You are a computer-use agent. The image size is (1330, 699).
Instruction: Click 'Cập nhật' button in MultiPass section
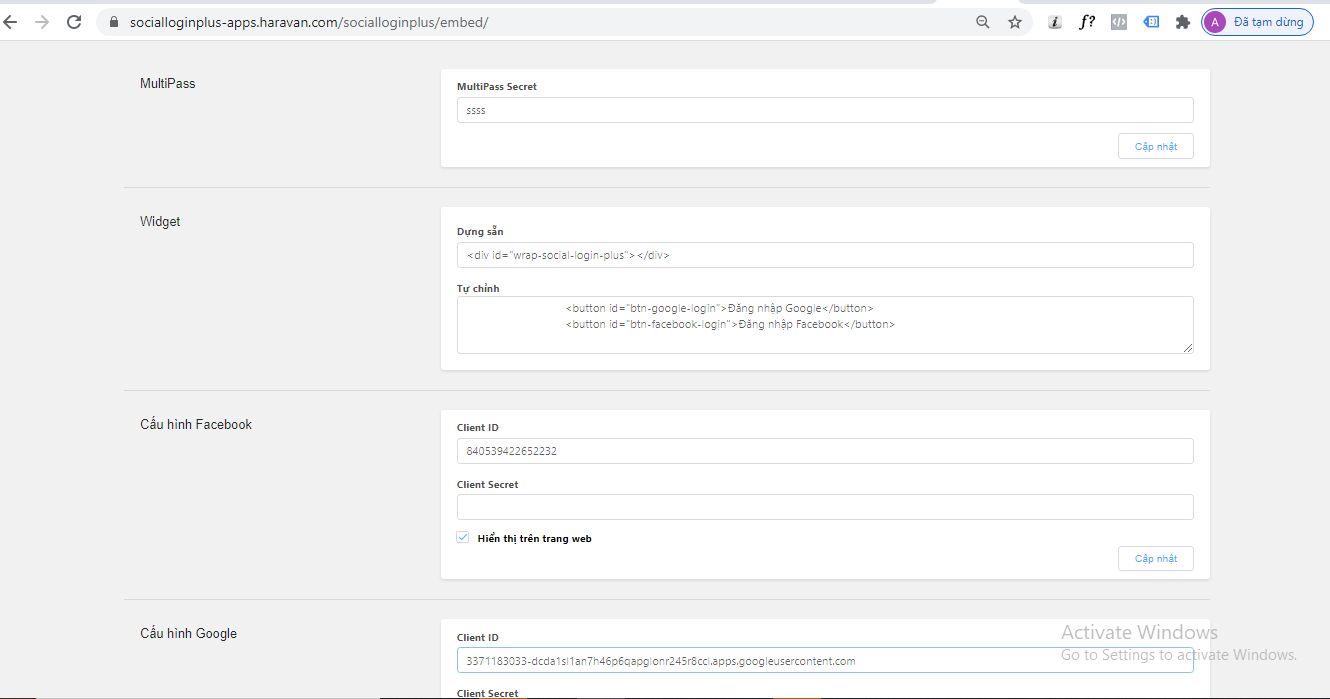coord(1155,147)
